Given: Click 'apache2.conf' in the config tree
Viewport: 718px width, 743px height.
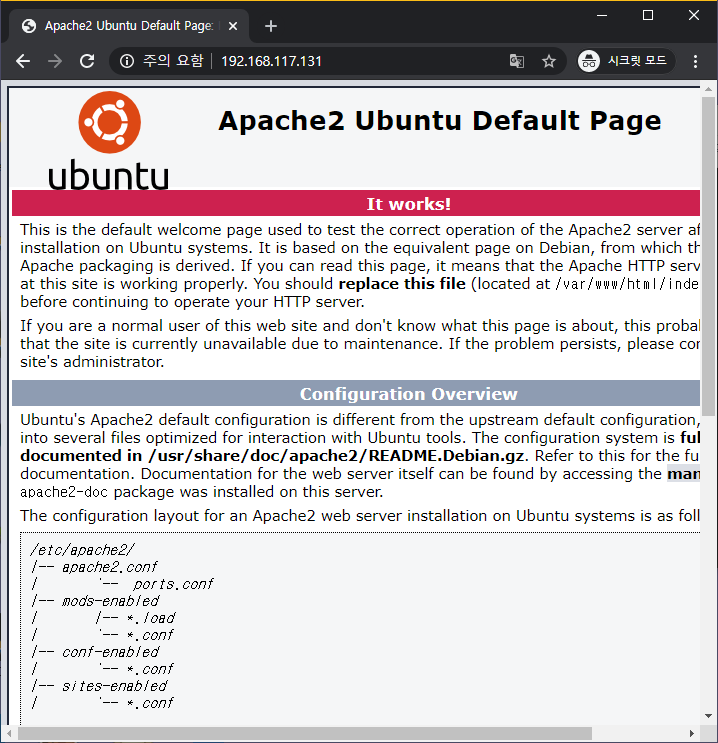Looking at the screenshot, I should 109,567.
